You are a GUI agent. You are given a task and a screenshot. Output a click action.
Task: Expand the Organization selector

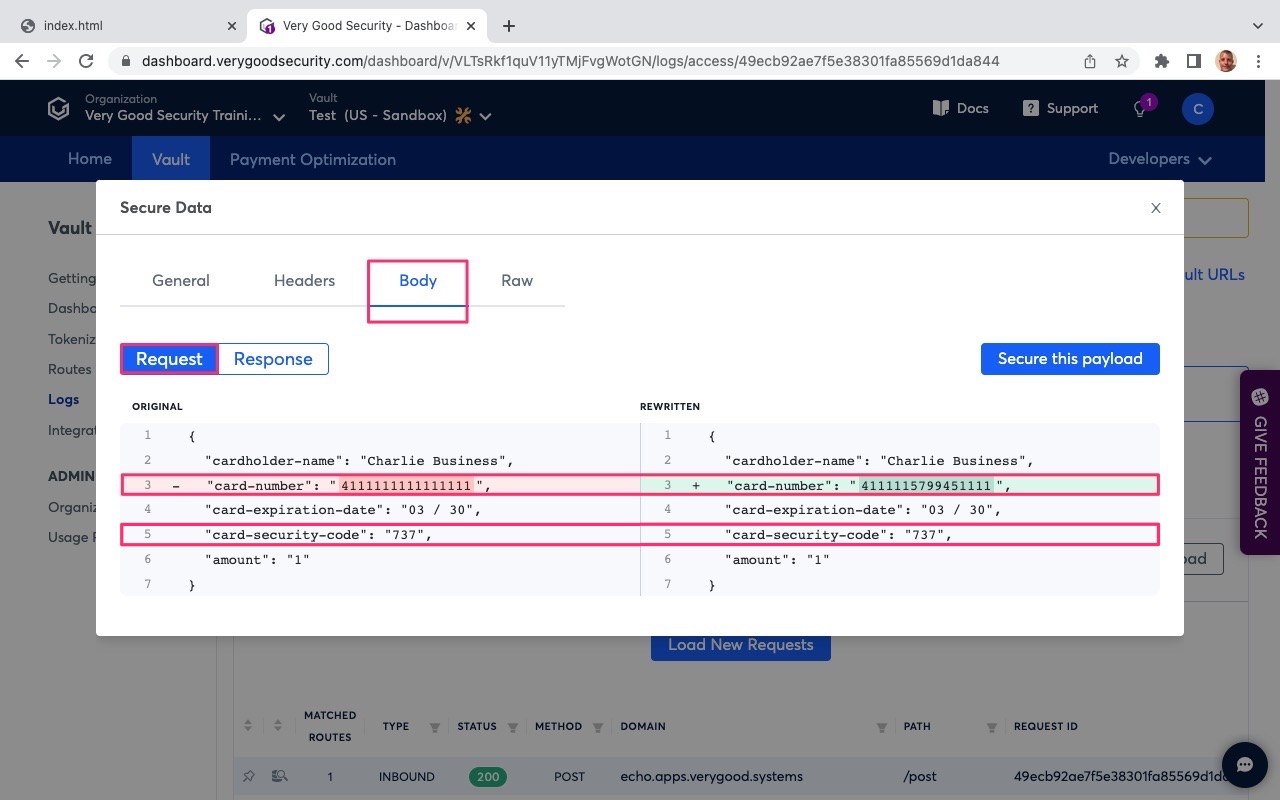coord(279,117)
